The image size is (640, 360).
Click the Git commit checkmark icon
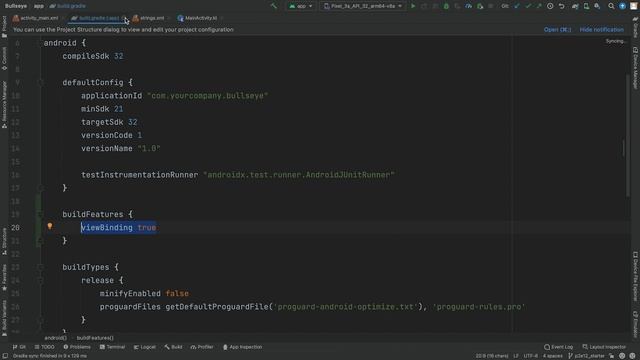coord(528,6)
